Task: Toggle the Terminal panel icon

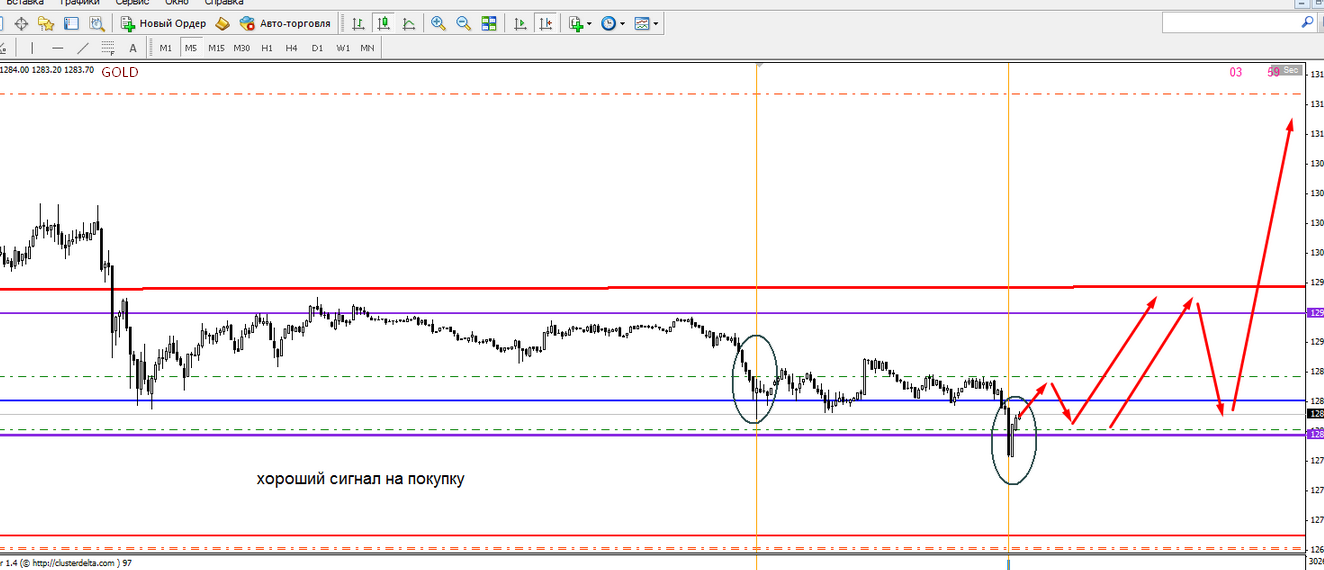Action: tap(70, 23)
